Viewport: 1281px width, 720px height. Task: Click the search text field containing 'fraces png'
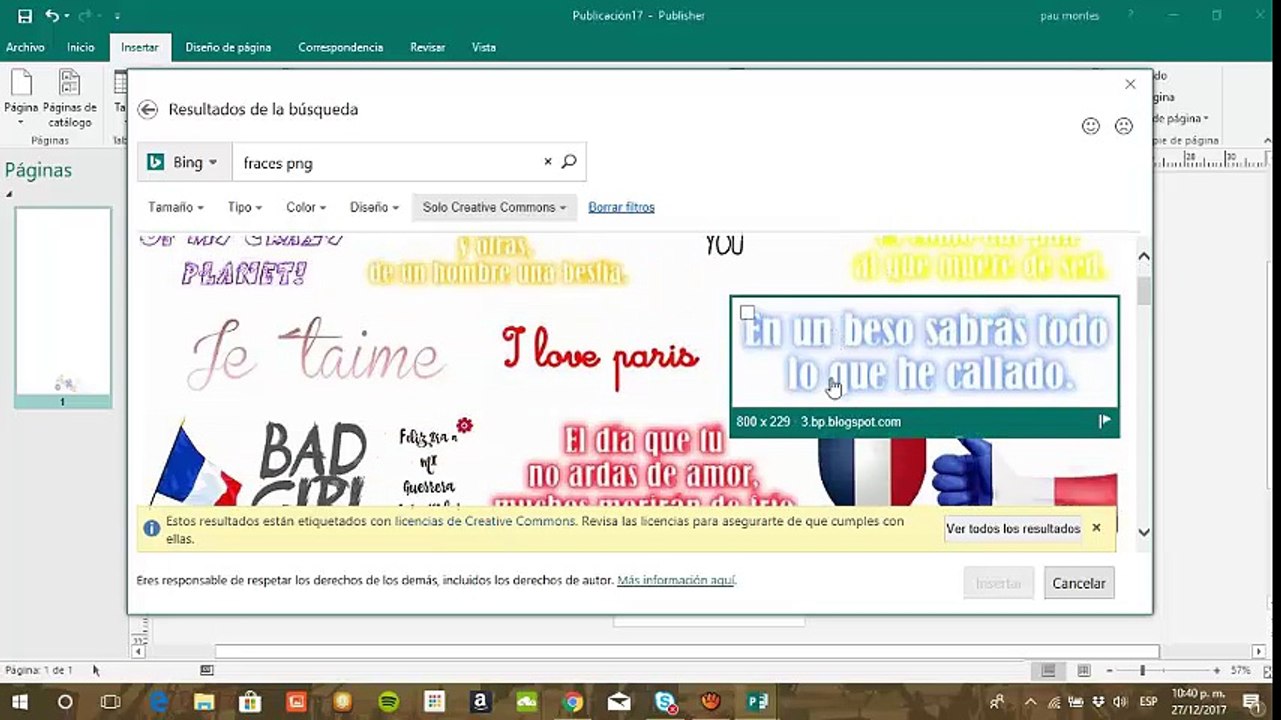(x=390, y=162)
